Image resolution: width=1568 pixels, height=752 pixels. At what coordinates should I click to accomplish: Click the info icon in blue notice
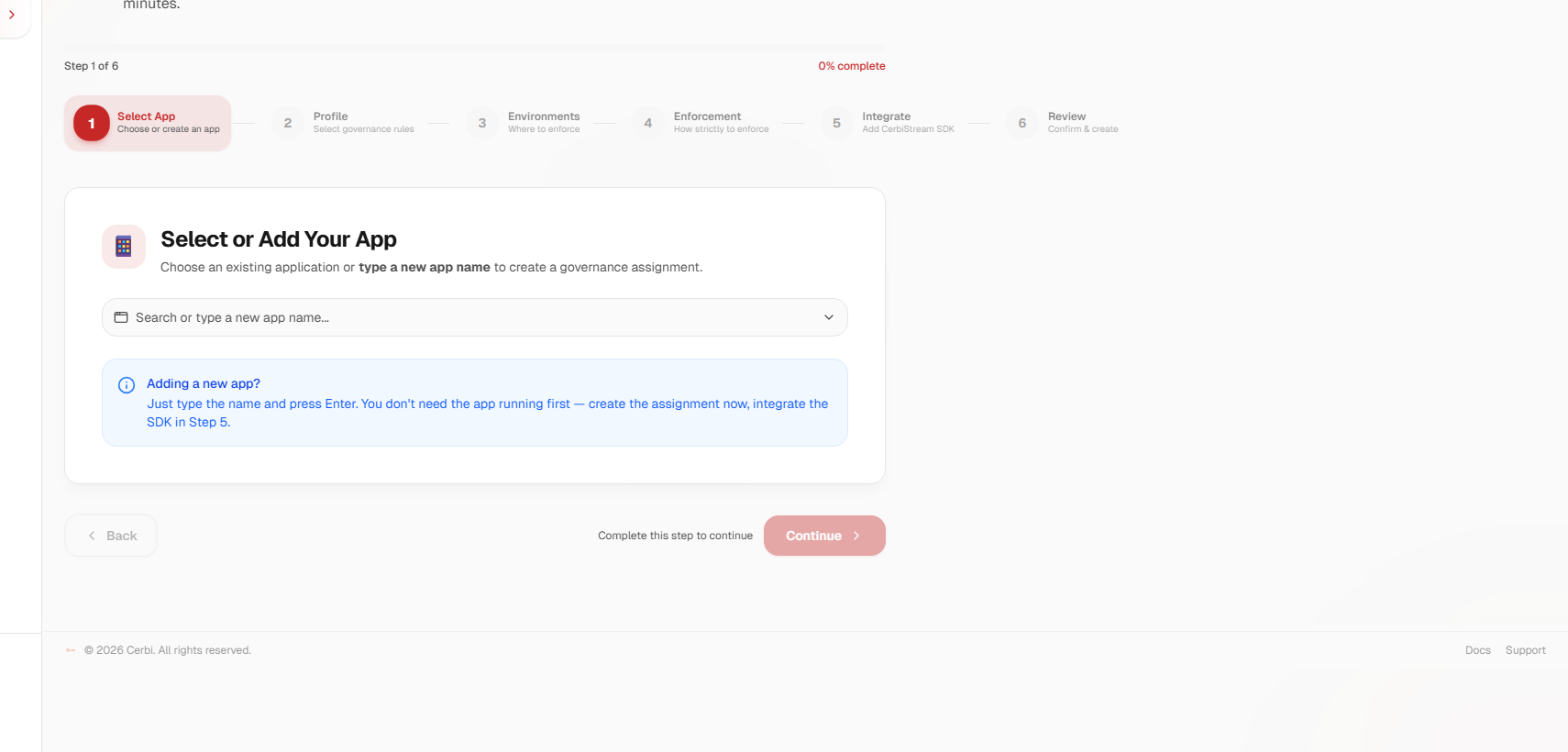coord(127,385)
